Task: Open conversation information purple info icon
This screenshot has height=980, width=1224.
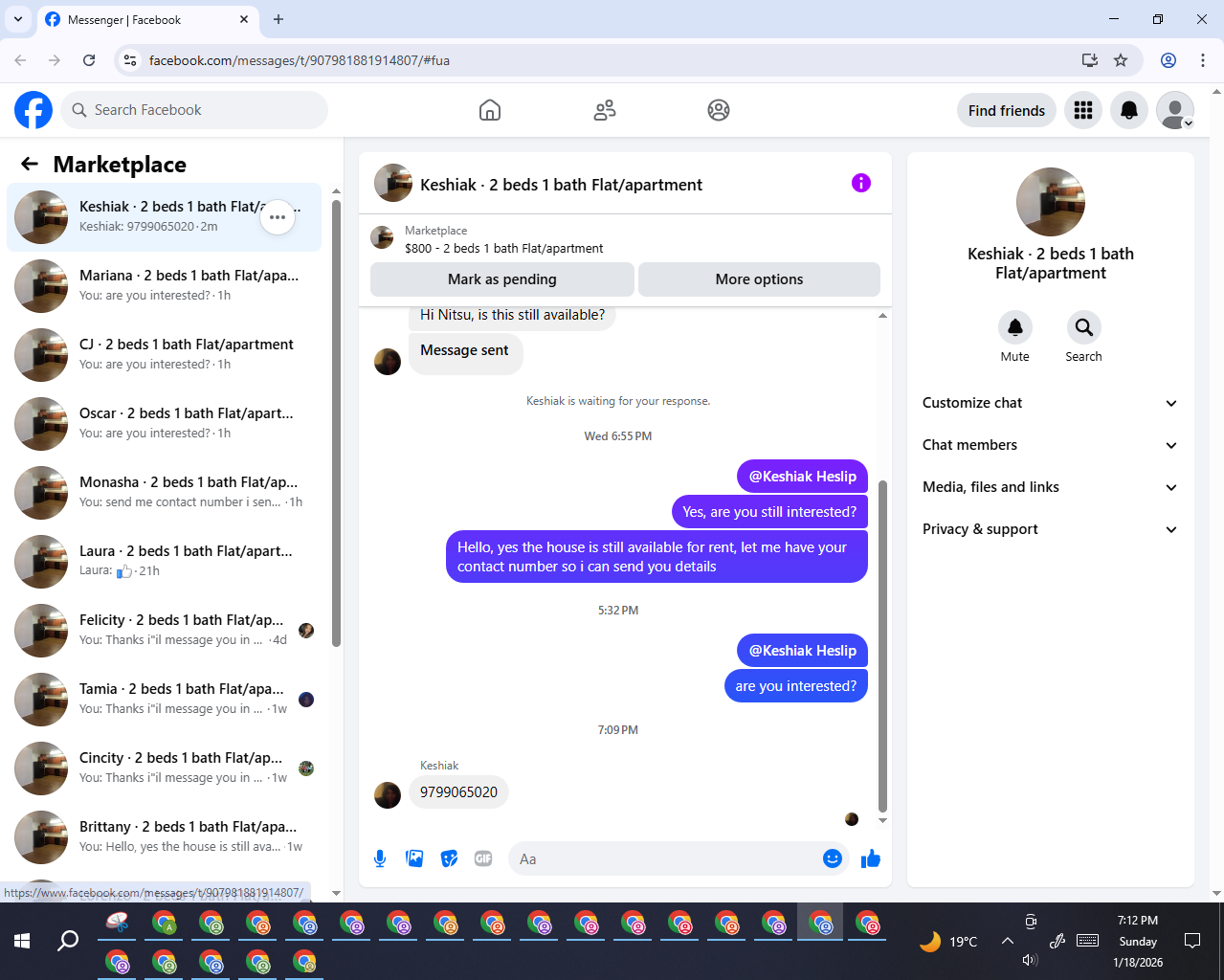Action: pyautogui.click(x=861, y=183)
